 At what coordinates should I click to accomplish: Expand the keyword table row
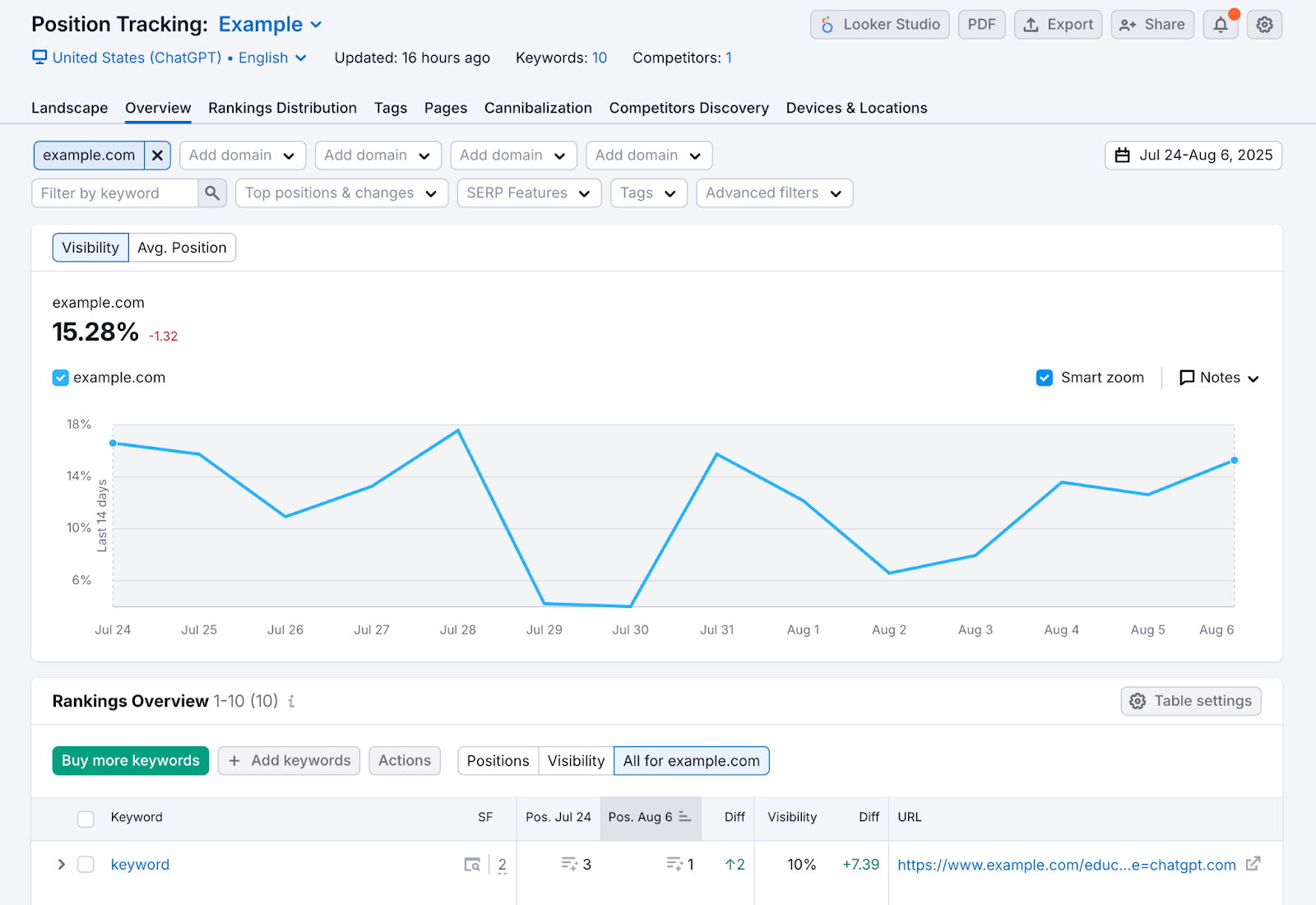point(60,865)
